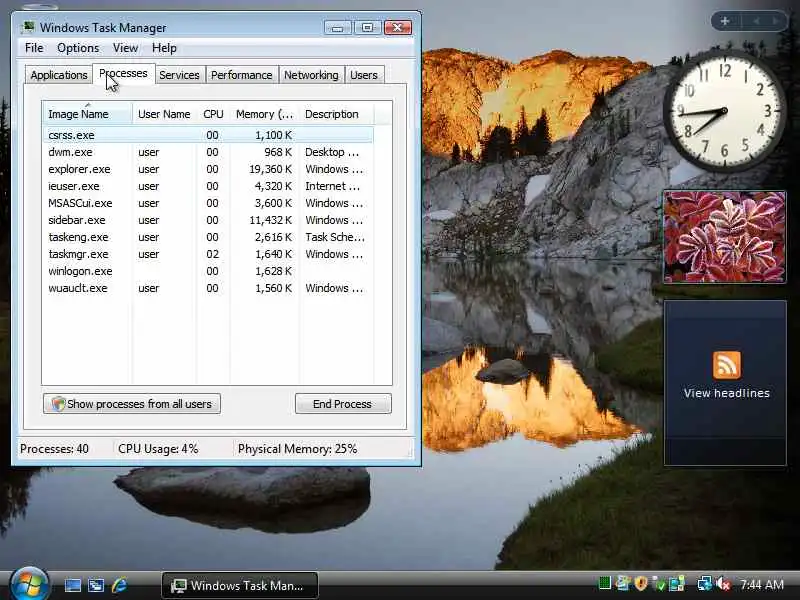Click the End Process button

[343, 404]
